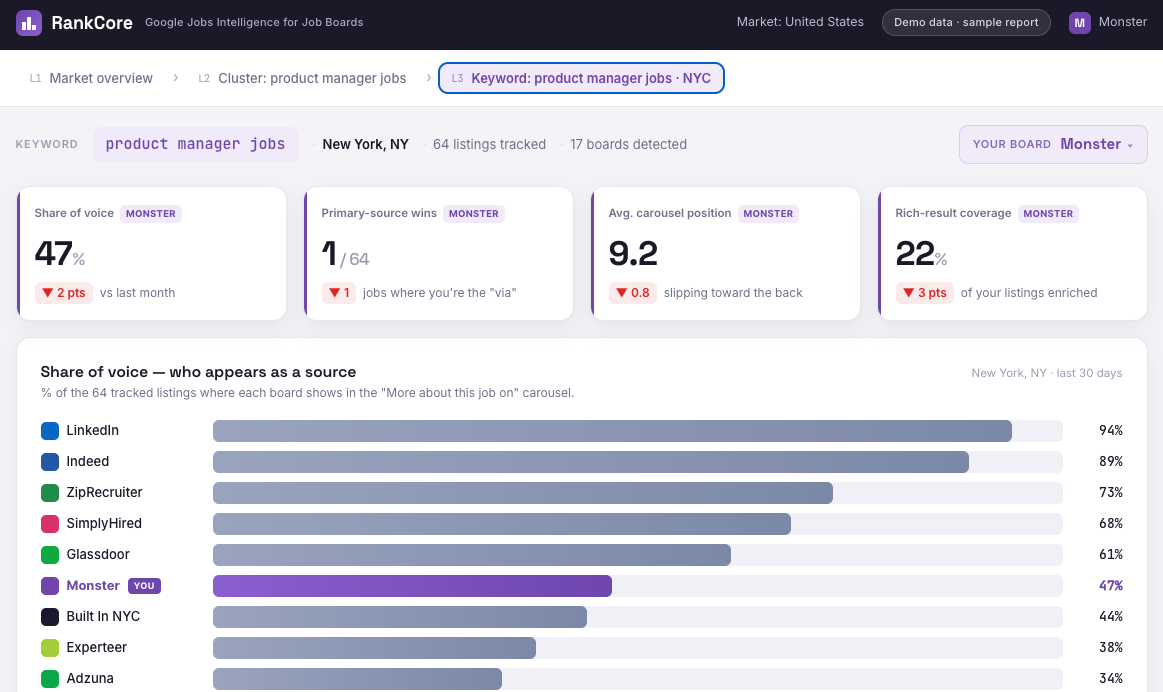Viewport: 1163px width, 692px height.
Task: Go to L2 Cluster: product manager jobs
Action: click(x=303, y=79)
